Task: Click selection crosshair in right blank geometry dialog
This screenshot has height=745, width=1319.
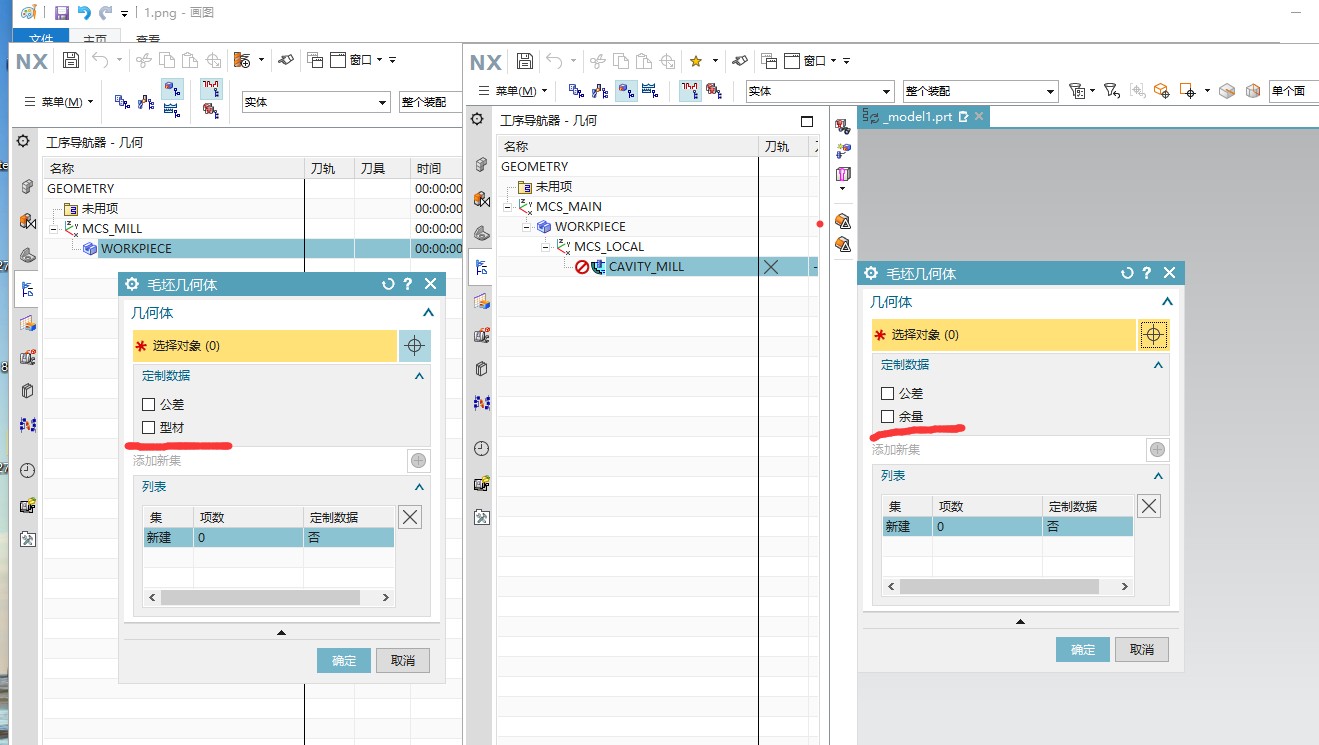Action: pos(1153,335)
